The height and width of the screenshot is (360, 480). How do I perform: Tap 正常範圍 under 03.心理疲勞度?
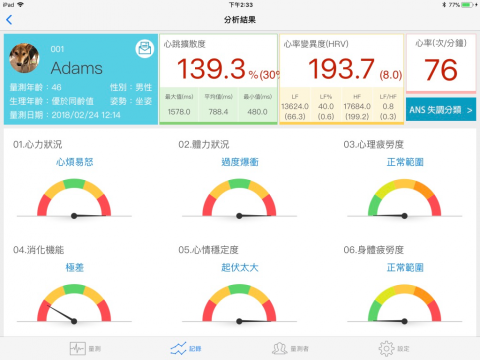(x=405, y=162)
